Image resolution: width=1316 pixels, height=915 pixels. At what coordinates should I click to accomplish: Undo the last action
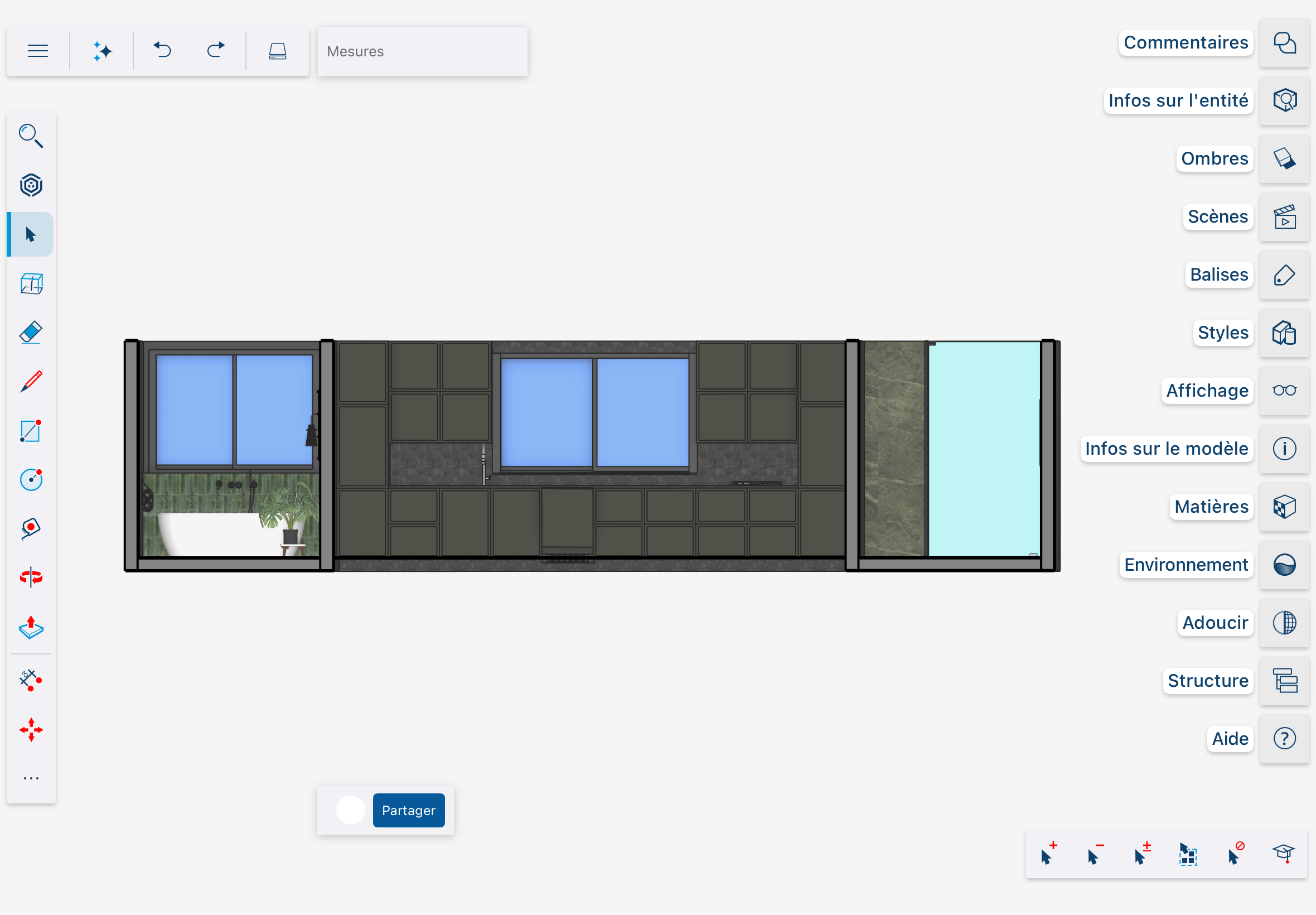163,50
